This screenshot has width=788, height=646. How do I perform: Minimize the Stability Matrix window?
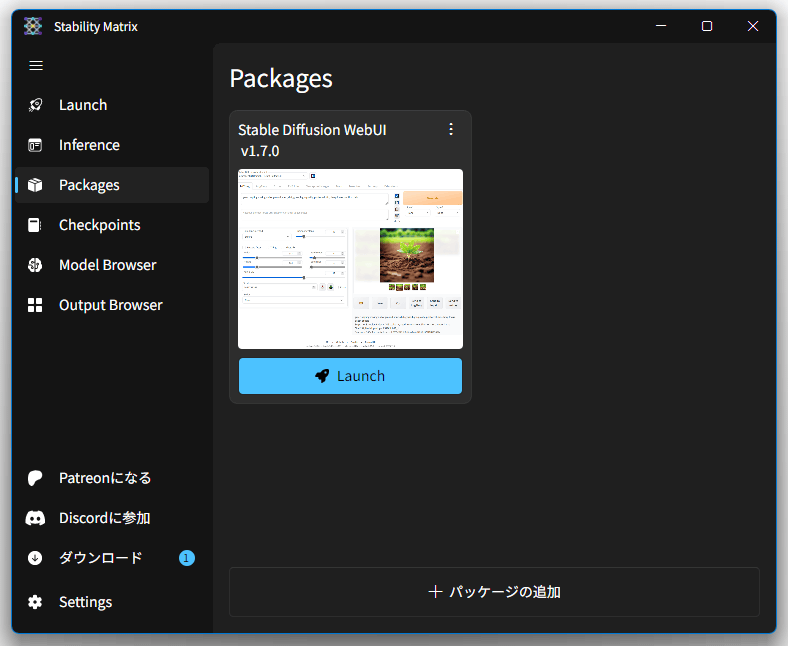pos(661,26)
